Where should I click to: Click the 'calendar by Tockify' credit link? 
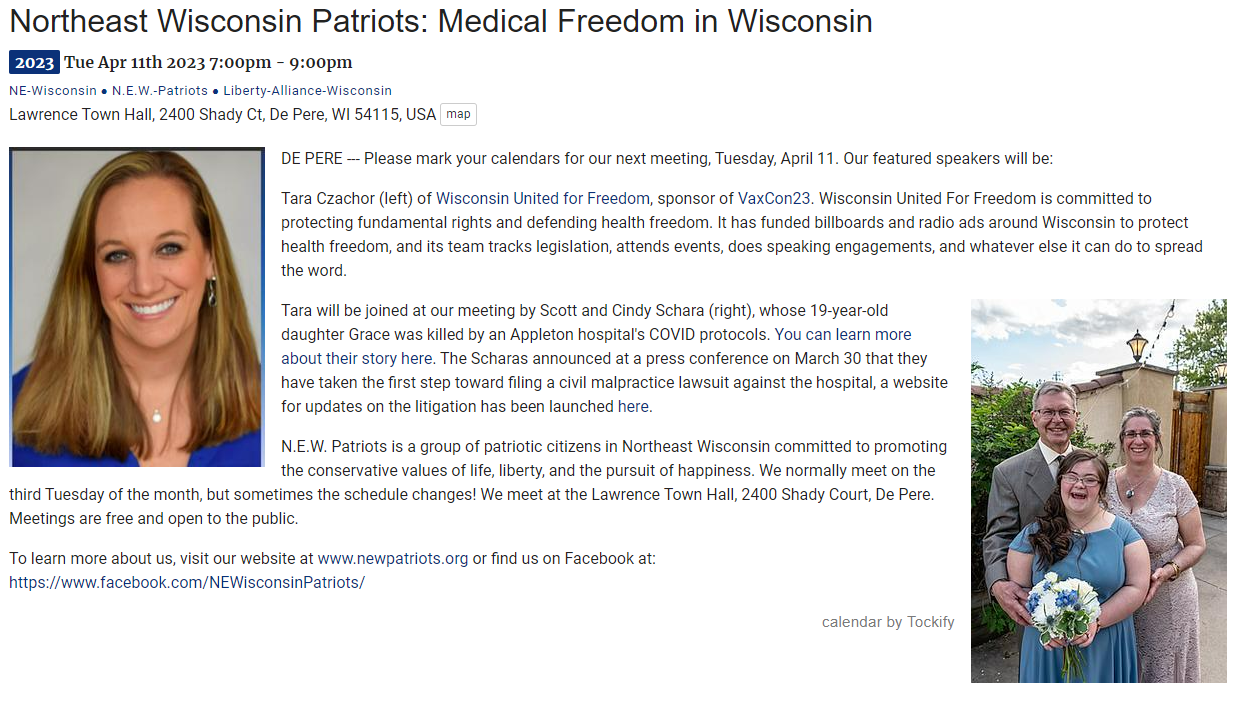tap(888, 622)
